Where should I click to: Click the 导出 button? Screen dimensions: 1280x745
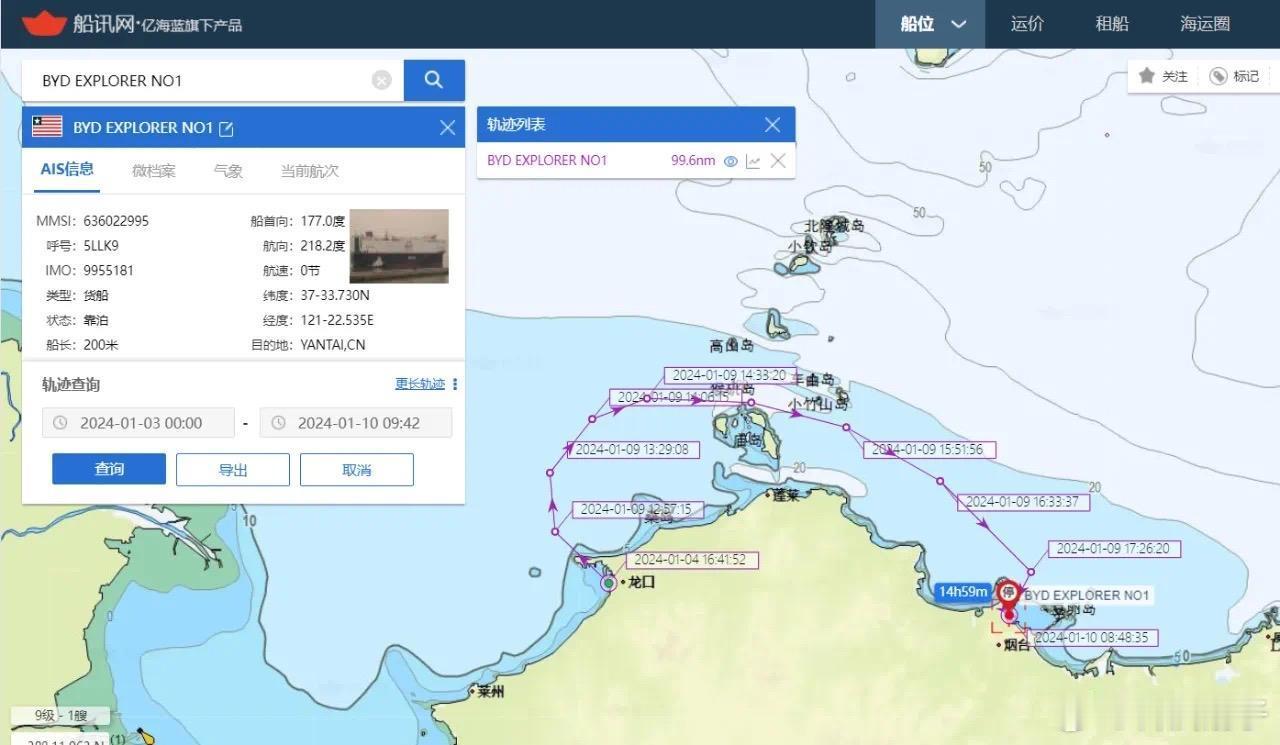coord(233,469)
